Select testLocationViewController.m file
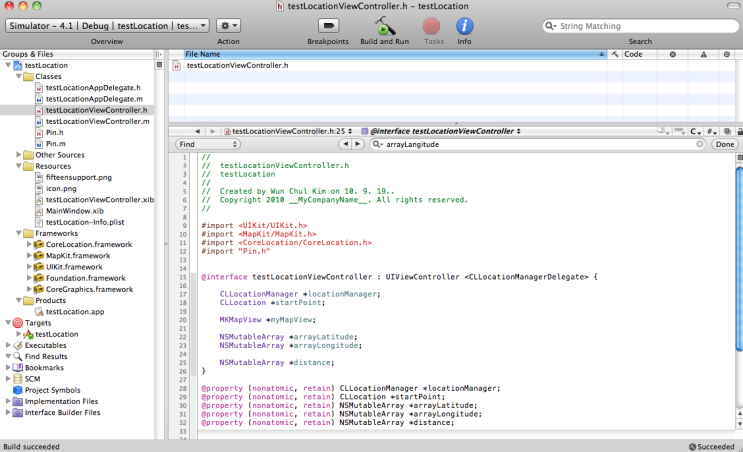This screenshot has width=743, height=452. coord(97,121)
